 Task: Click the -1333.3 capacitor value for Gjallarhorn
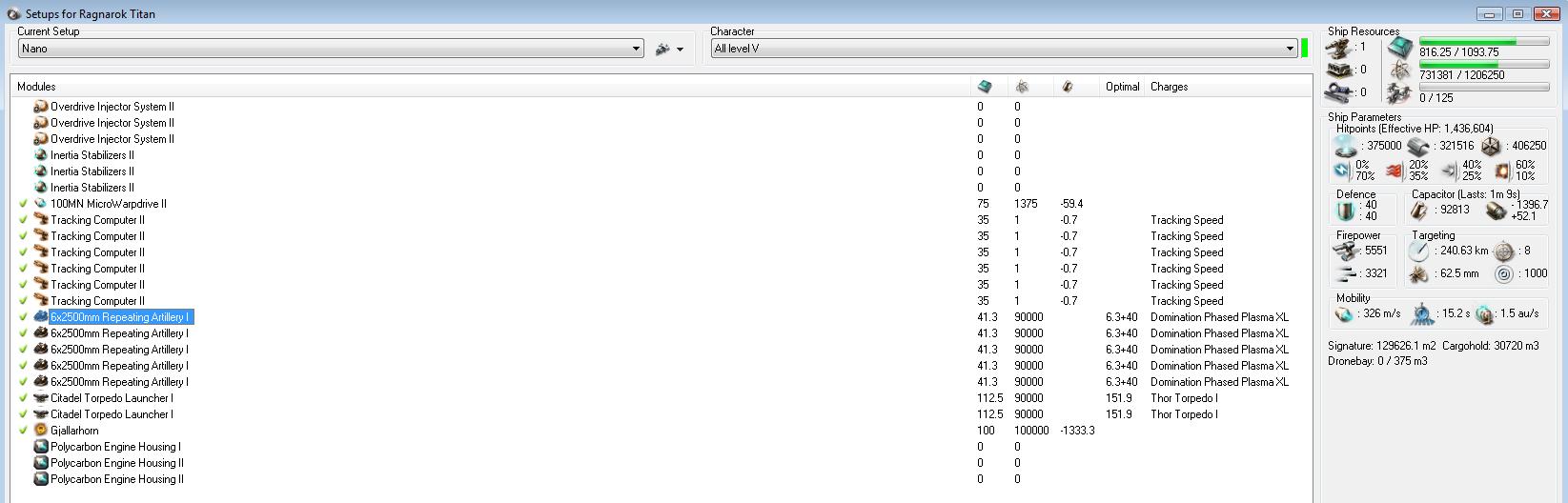[1077, 431]
